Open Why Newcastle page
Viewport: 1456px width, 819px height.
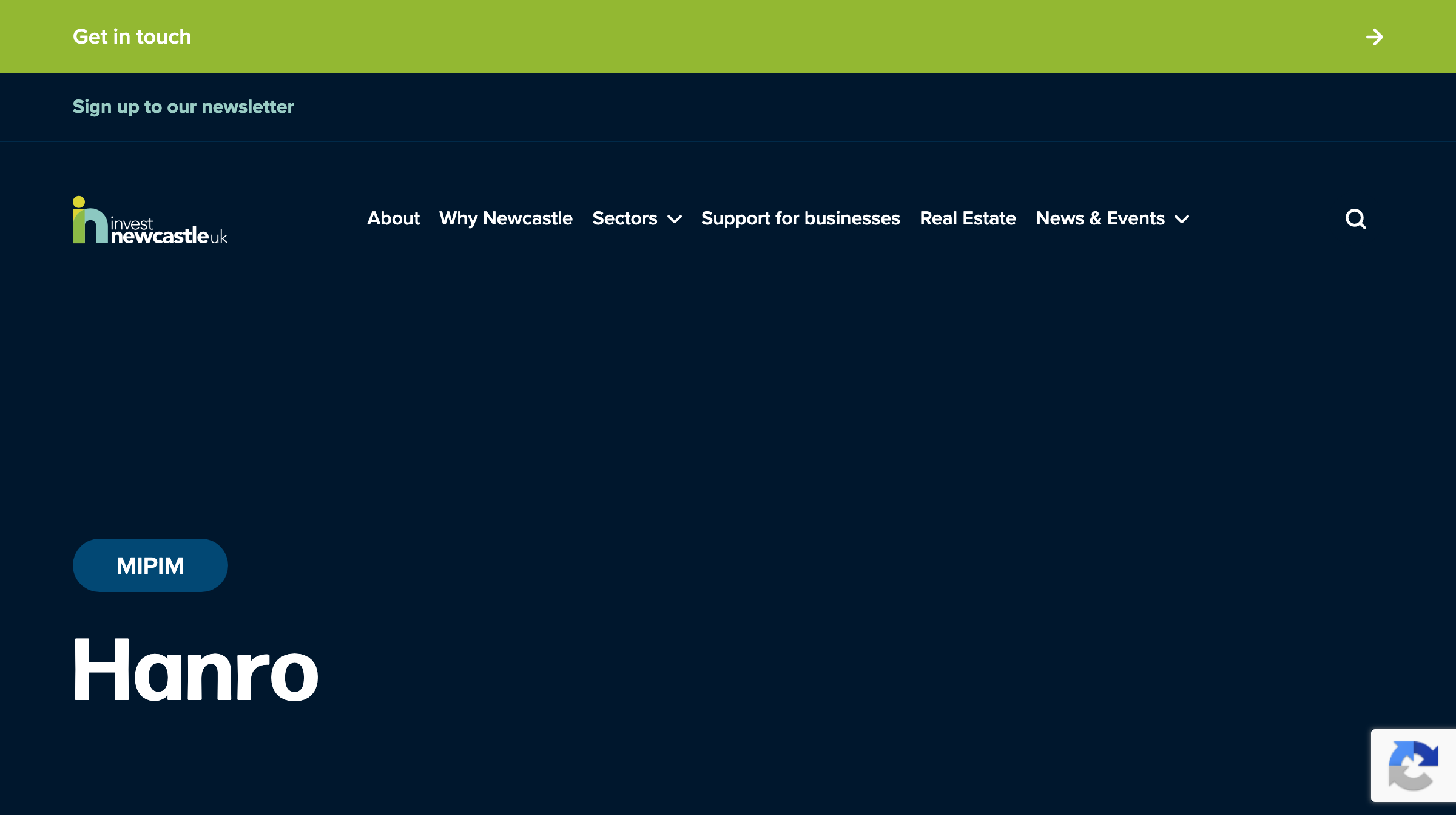click(x=506, y=218)
